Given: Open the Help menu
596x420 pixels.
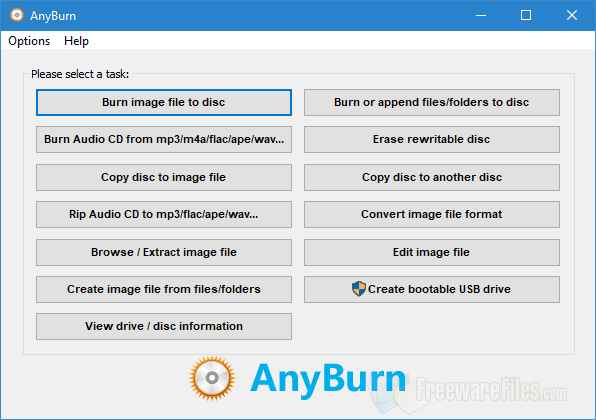Looking at the screenshot, I should click(x=76, y=41).
